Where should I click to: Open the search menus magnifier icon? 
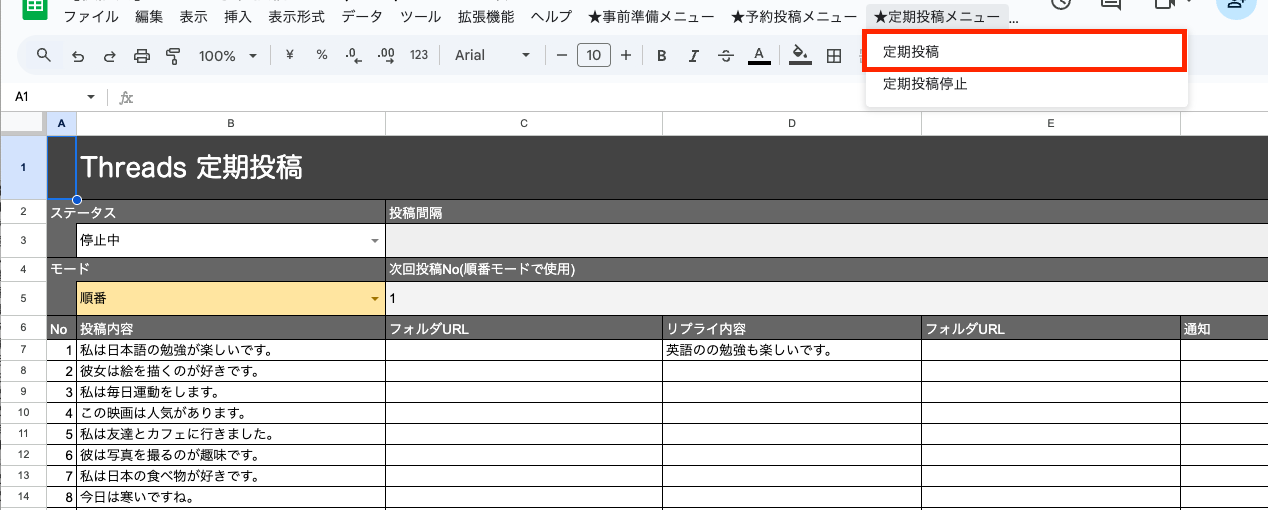43,55
